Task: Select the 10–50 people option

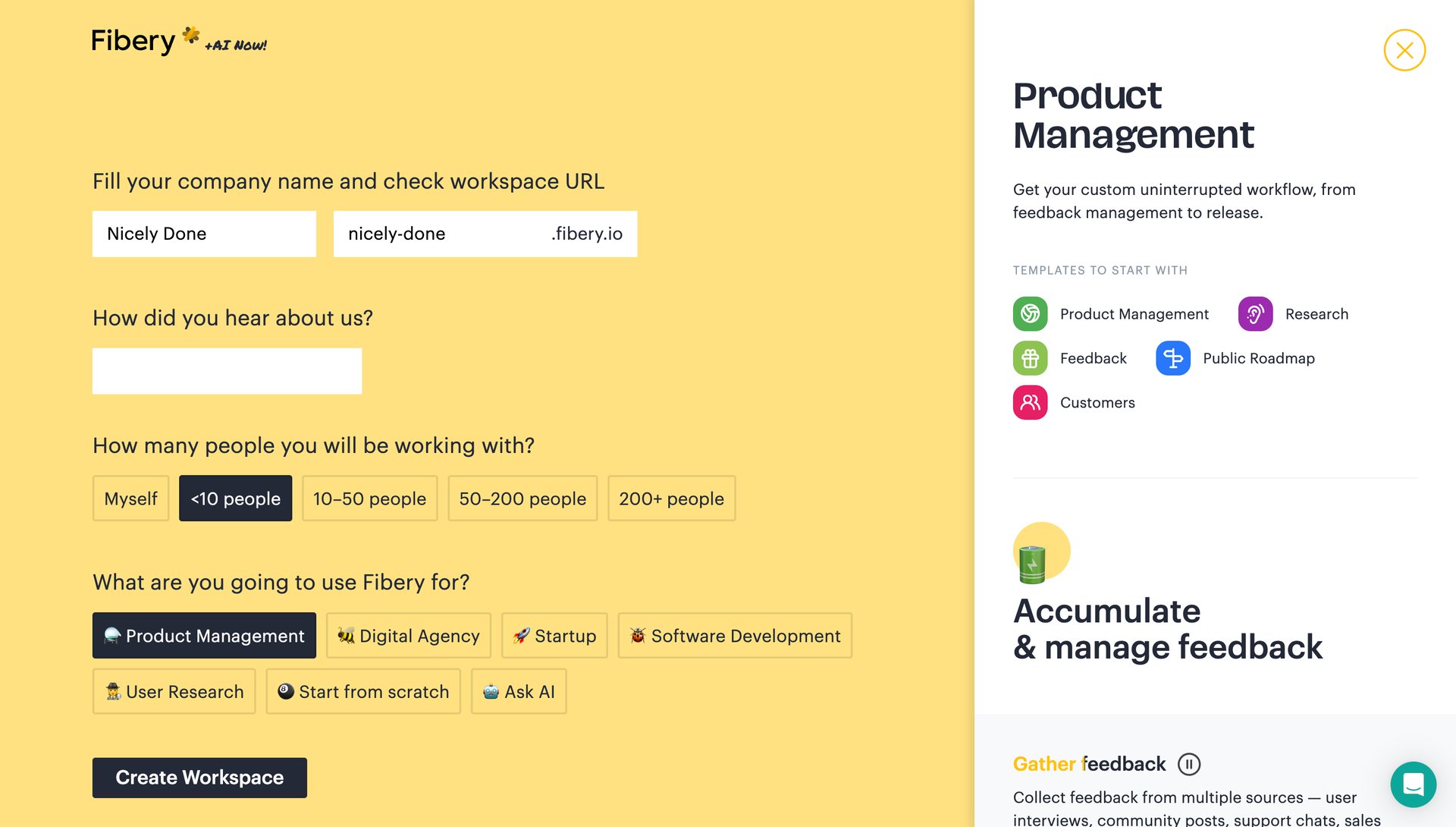Action: (x=369, y=498)
